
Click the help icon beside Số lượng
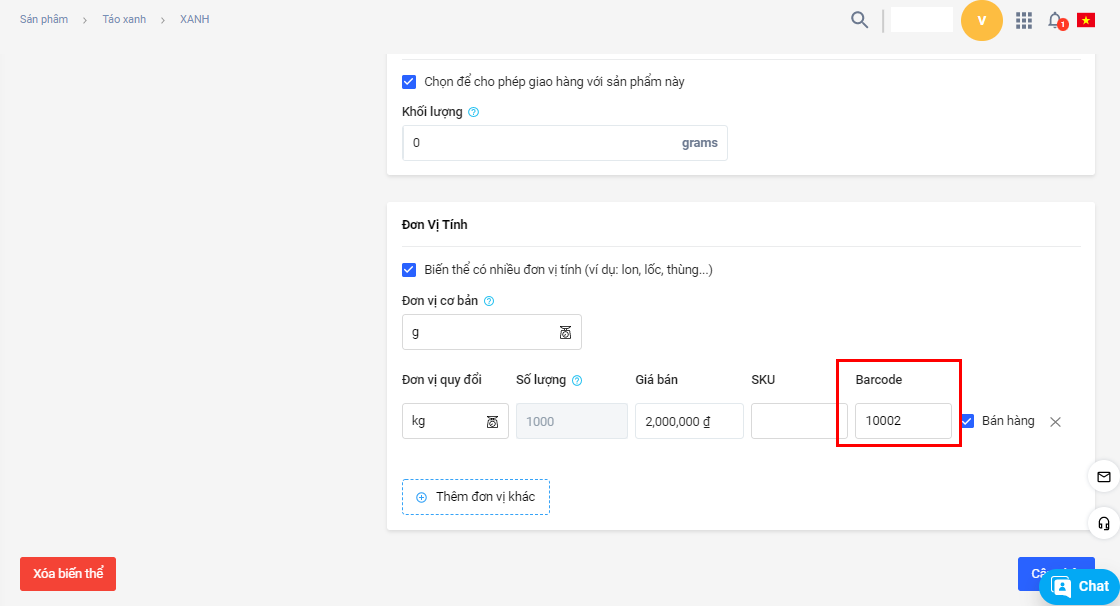(x=577, y=380)
